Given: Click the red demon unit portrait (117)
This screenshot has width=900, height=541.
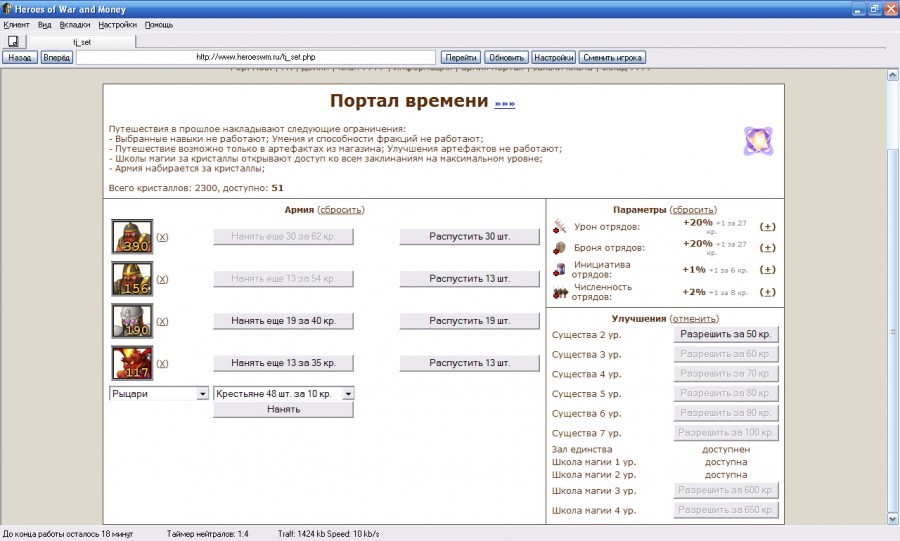Looking at the screenshot, I should (132, 363).
